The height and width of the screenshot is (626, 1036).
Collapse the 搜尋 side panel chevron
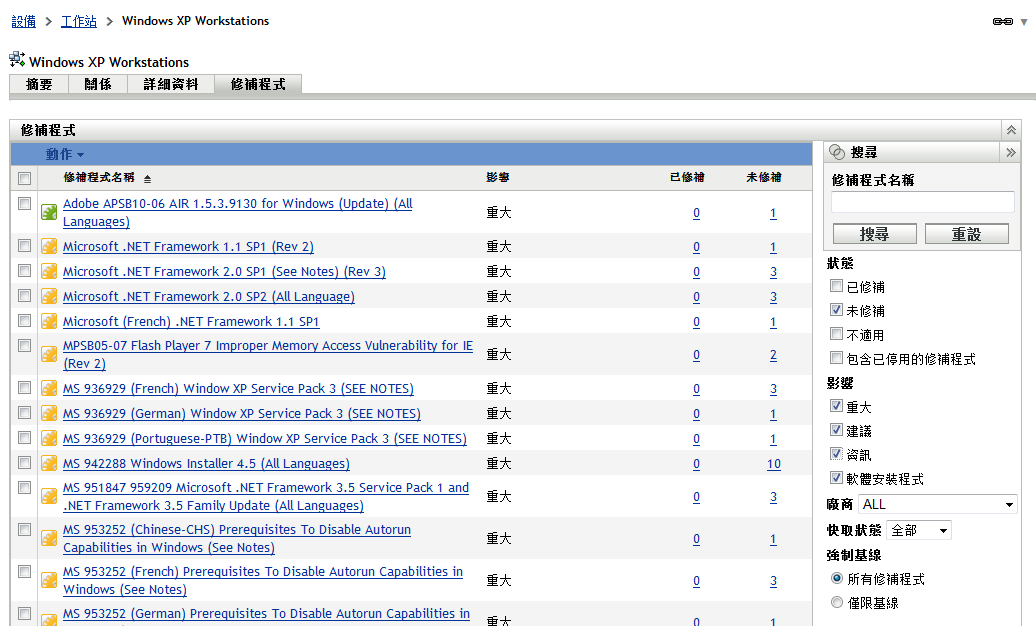point(1010,153)
